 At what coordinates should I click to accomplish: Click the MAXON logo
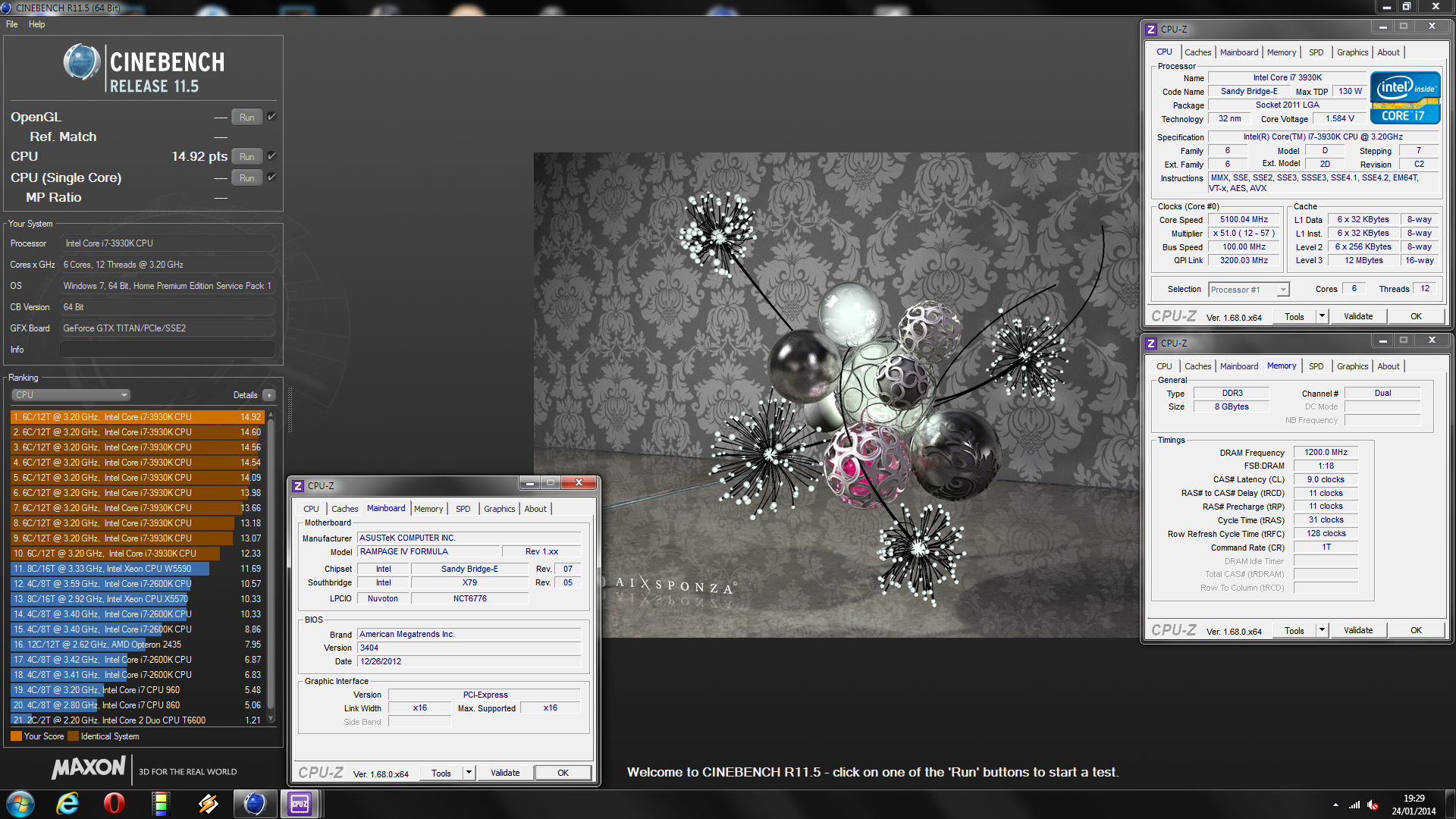coord(89,768)
